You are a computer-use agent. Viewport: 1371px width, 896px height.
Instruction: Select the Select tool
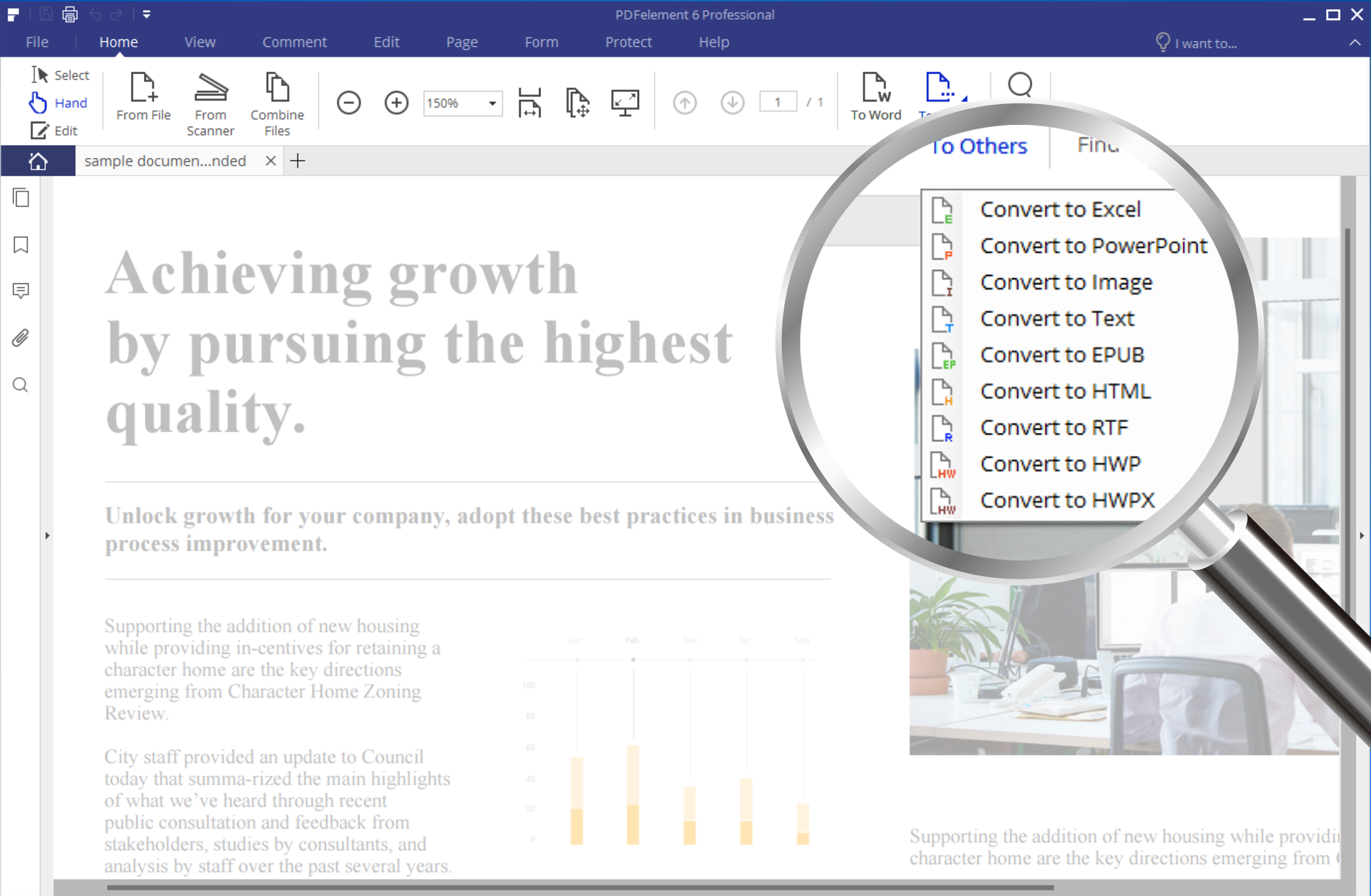(x=60, y=75)
